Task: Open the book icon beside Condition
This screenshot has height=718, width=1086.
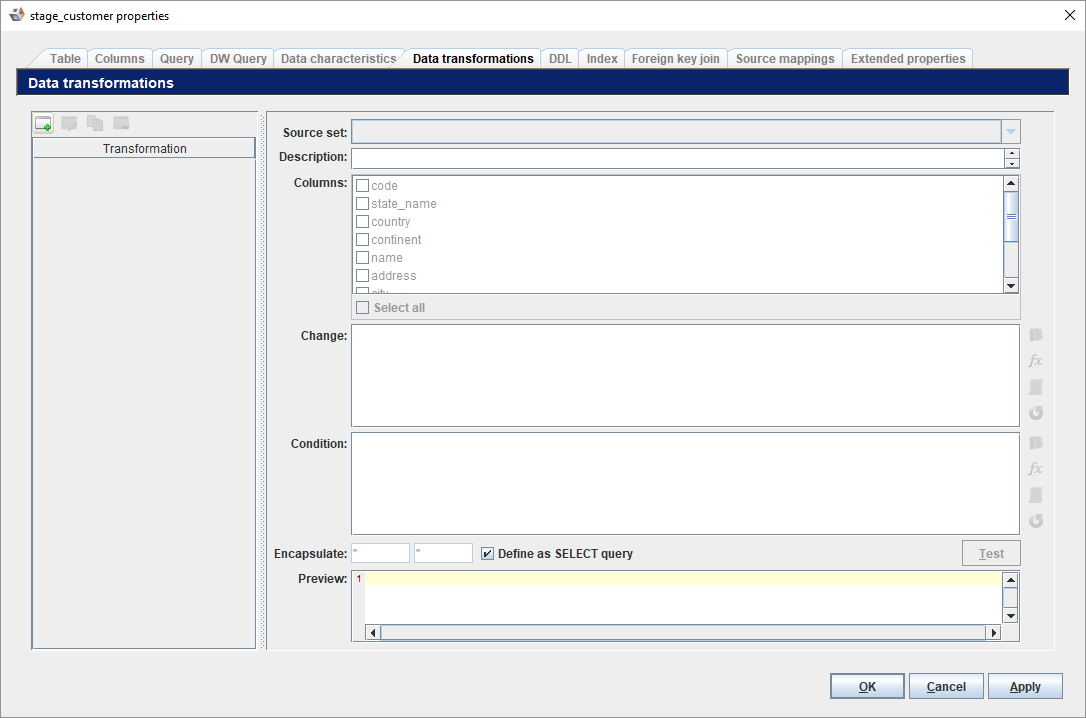Action: click(1036, 443)
